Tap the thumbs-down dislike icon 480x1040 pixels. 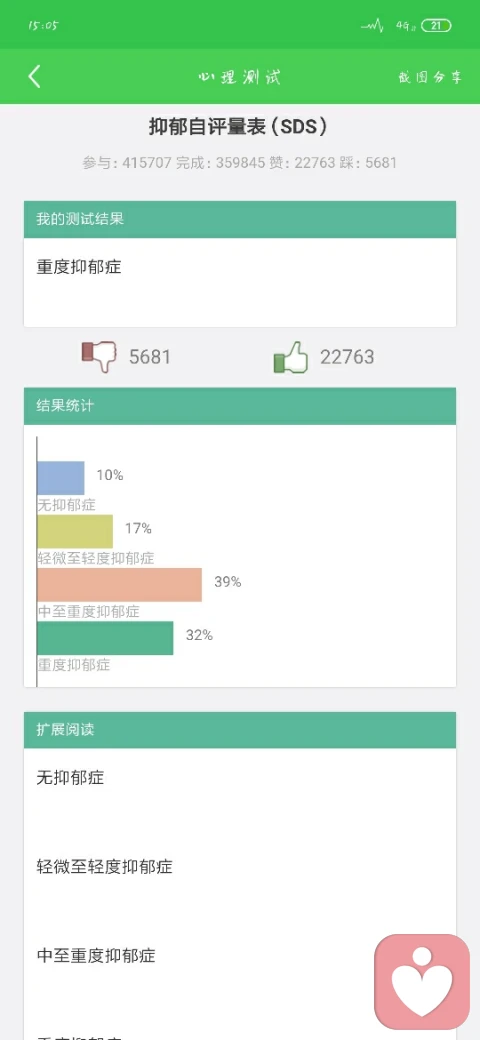[99, 357]
